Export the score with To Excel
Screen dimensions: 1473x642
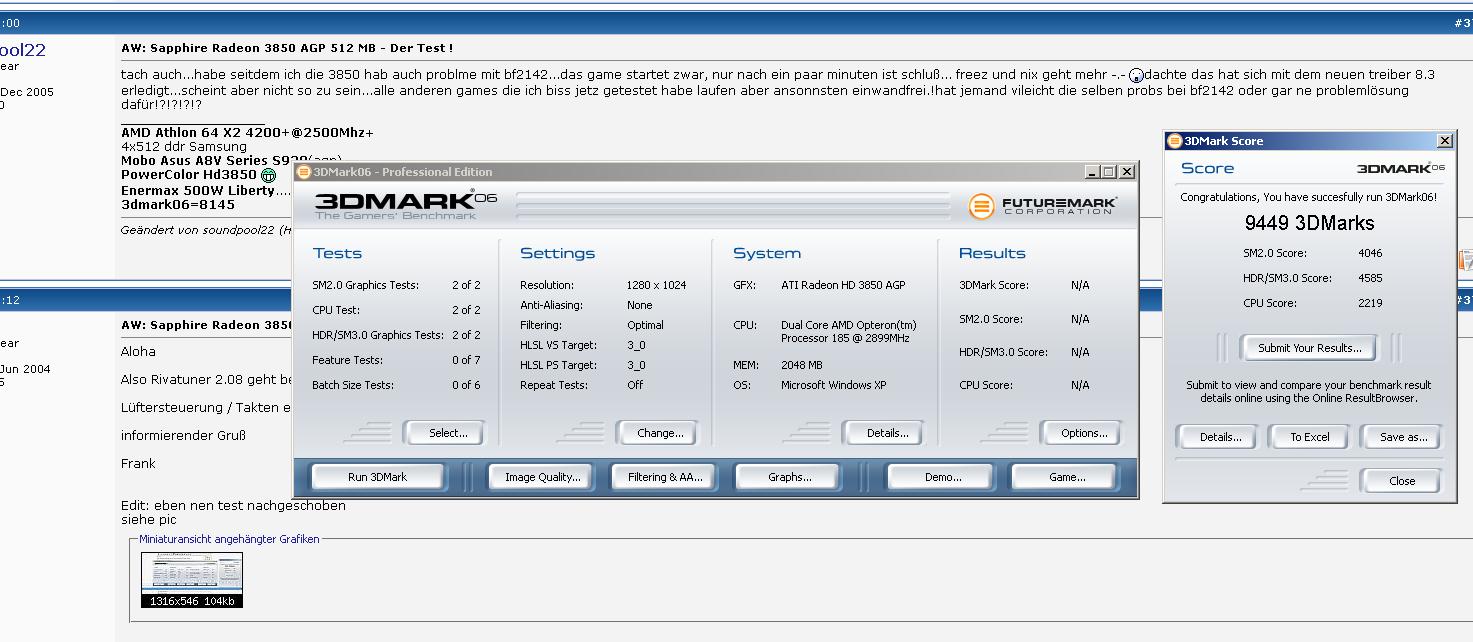[x=1309, y=437]
